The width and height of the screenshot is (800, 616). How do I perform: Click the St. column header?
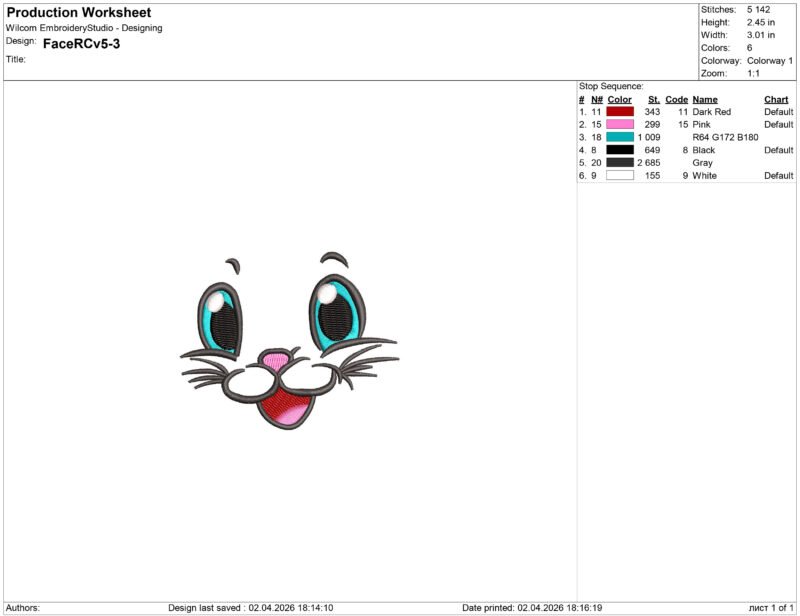(652, 99)
